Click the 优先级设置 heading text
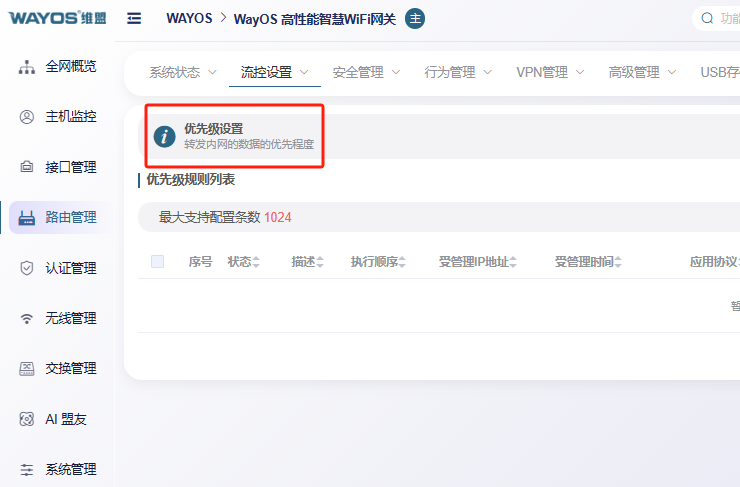The image size is (740, 487). point(214,129)
